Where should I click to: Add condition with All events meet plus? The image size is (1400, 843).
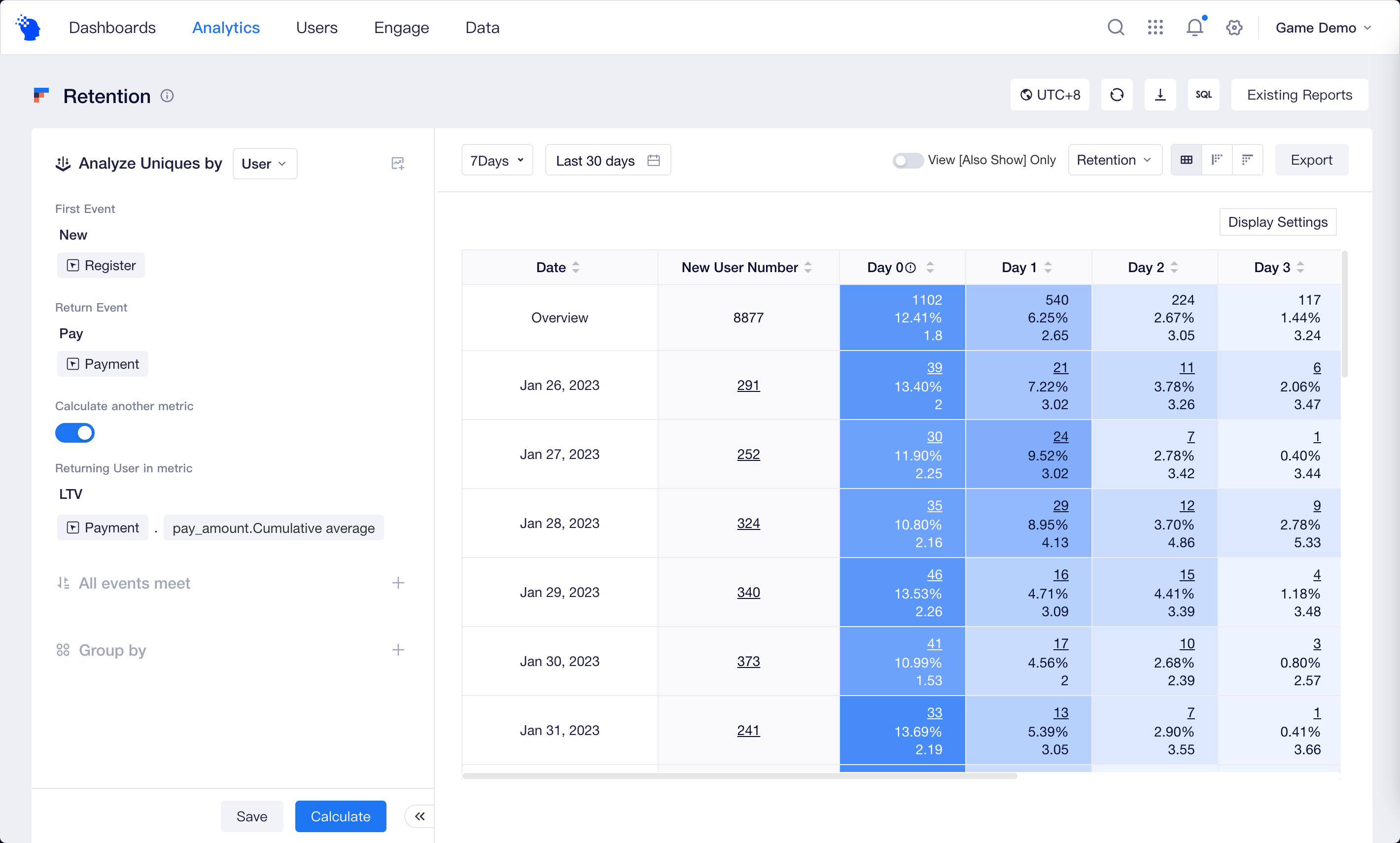tap(398, 583)
